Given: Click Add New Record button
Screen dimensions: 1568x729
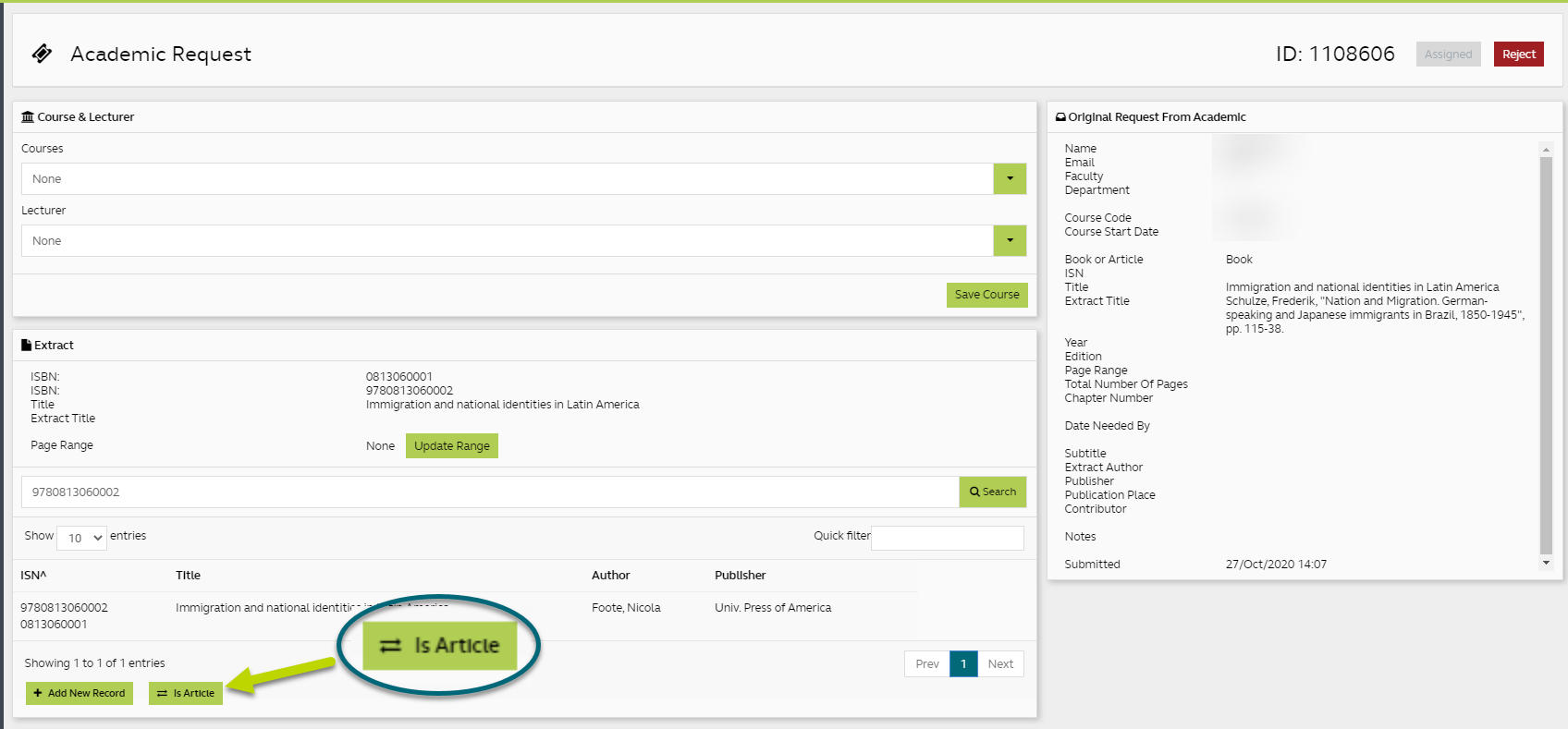Looking at the screenshot, I should click(80, 693).
